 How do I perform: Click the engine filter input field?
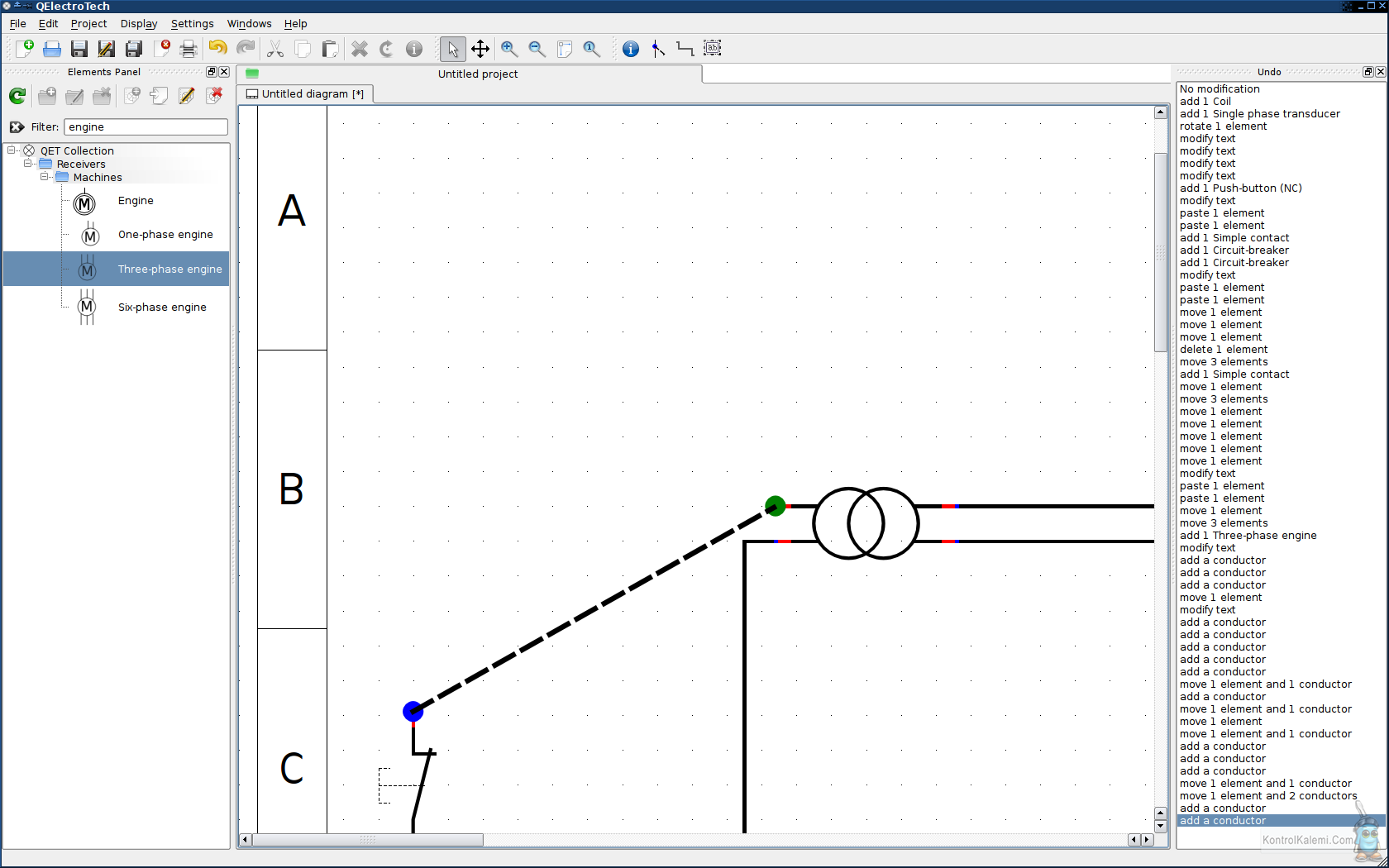pos(146,126)
